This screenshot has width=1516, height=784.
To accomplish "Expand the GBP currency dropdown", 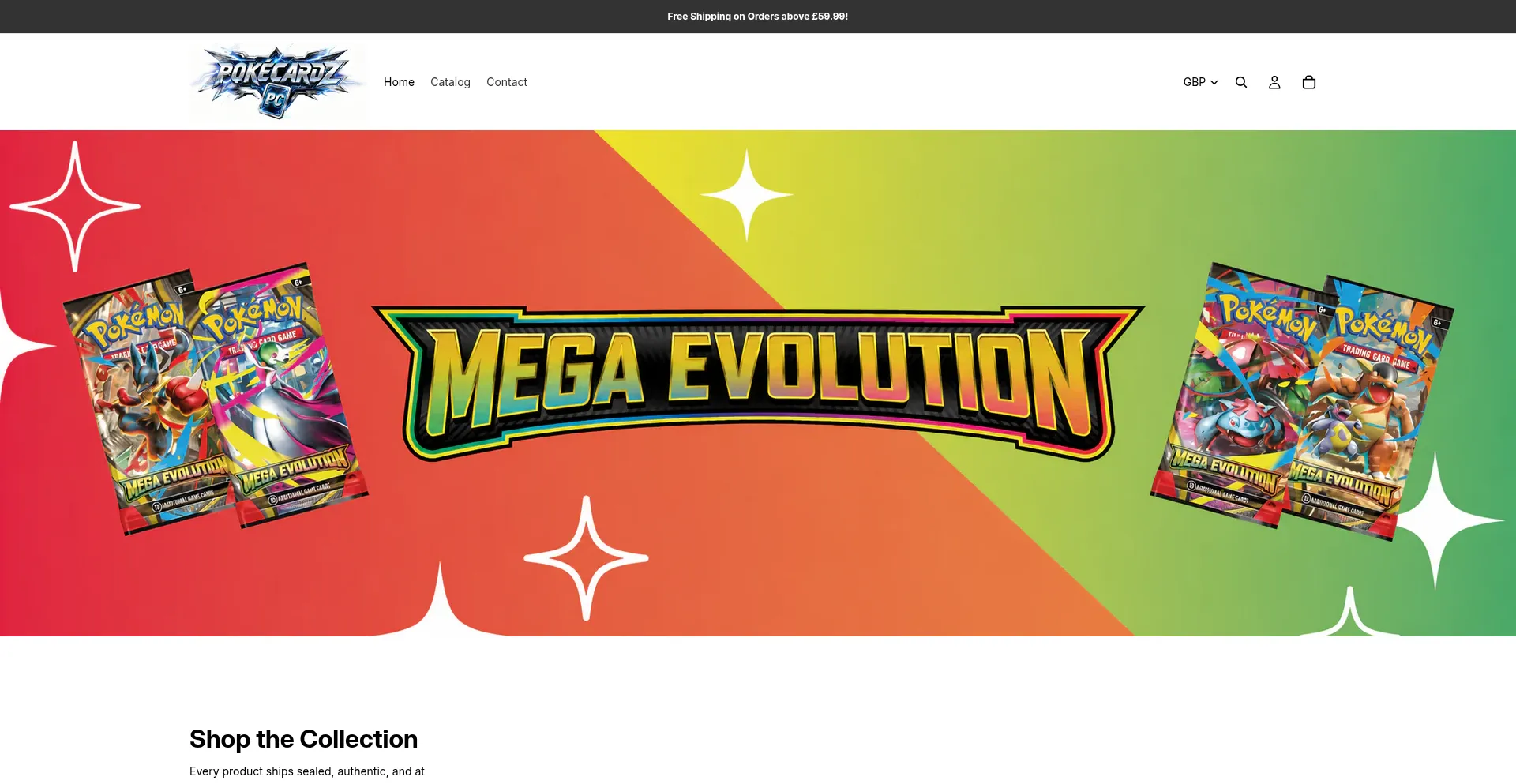I will tap(1200, 82).
